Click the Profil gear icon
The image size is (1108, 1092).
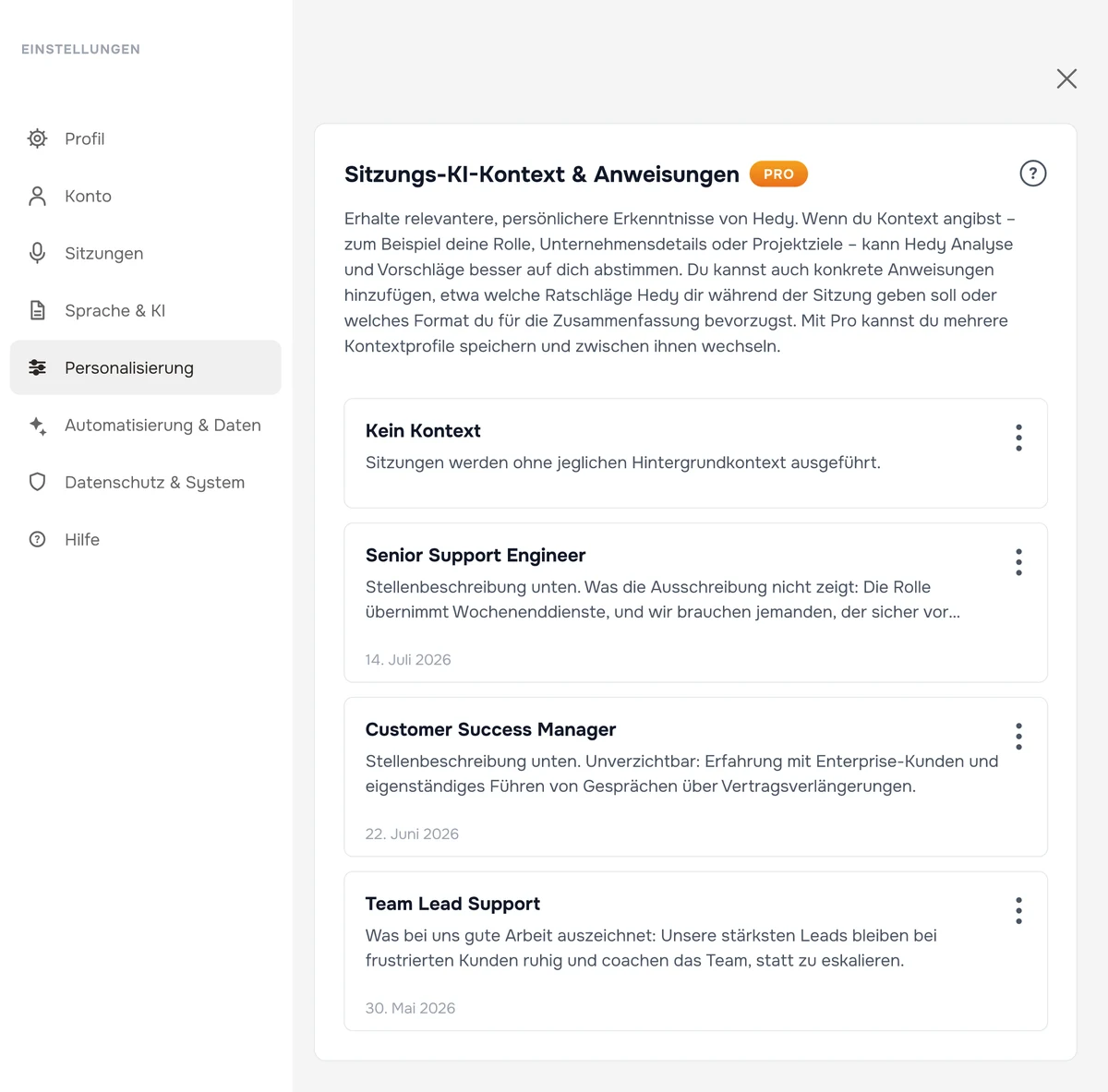[37, 138]
